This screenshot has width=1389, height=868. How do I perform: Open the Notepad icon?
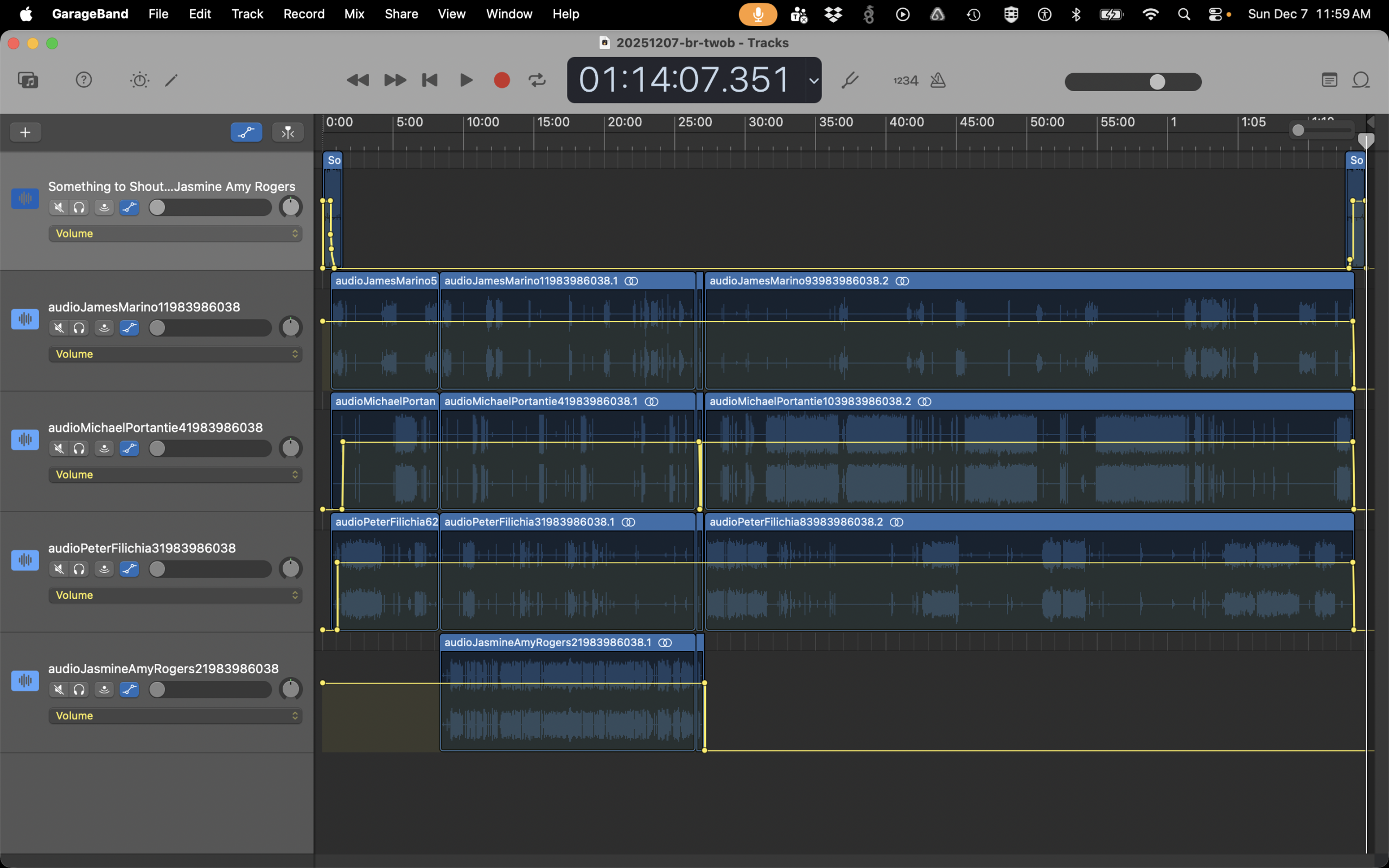[1329, 80]
